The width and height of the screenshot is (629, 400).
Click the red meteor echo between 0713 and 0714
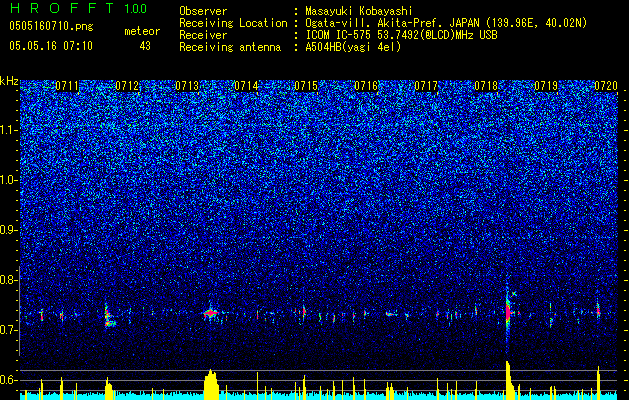point(210,313)
